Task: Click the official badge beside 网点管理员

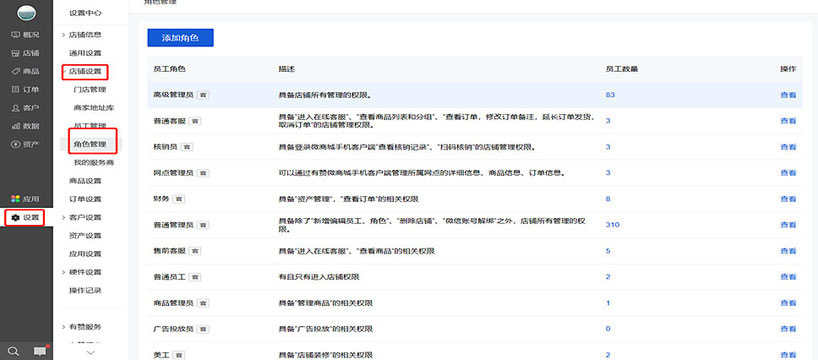Action: coord(204,173)
